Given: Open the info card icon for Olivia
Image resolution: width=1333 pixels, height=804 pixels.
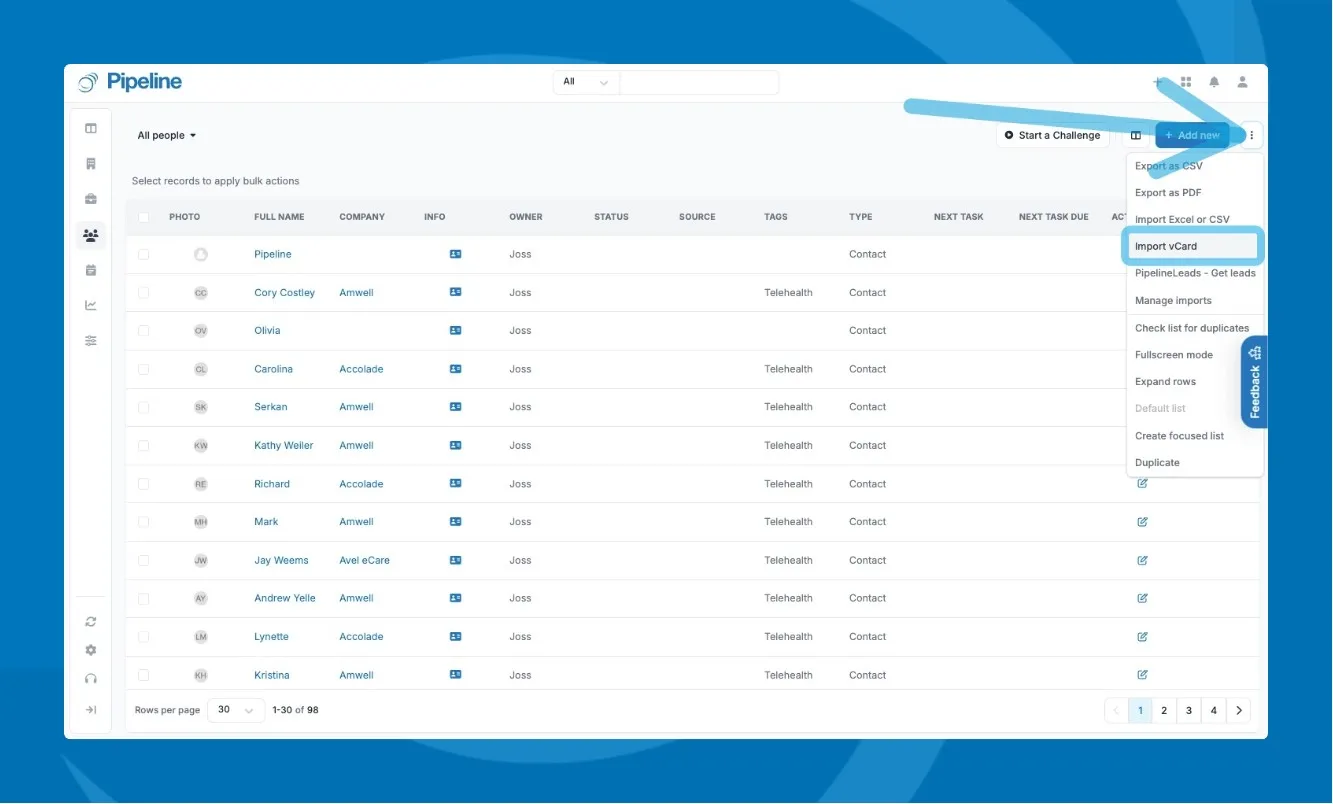Looking at the screenshot, I should coord(456,330).
